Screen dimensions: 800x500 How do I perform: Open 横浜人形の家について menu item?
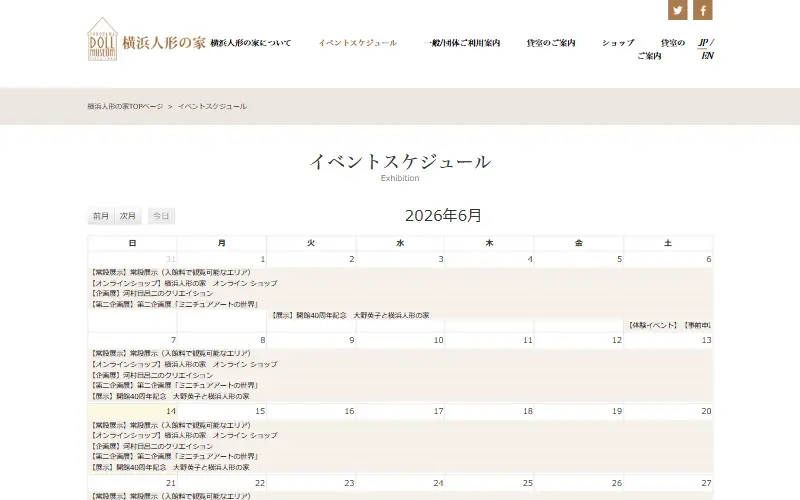(251, 43)
